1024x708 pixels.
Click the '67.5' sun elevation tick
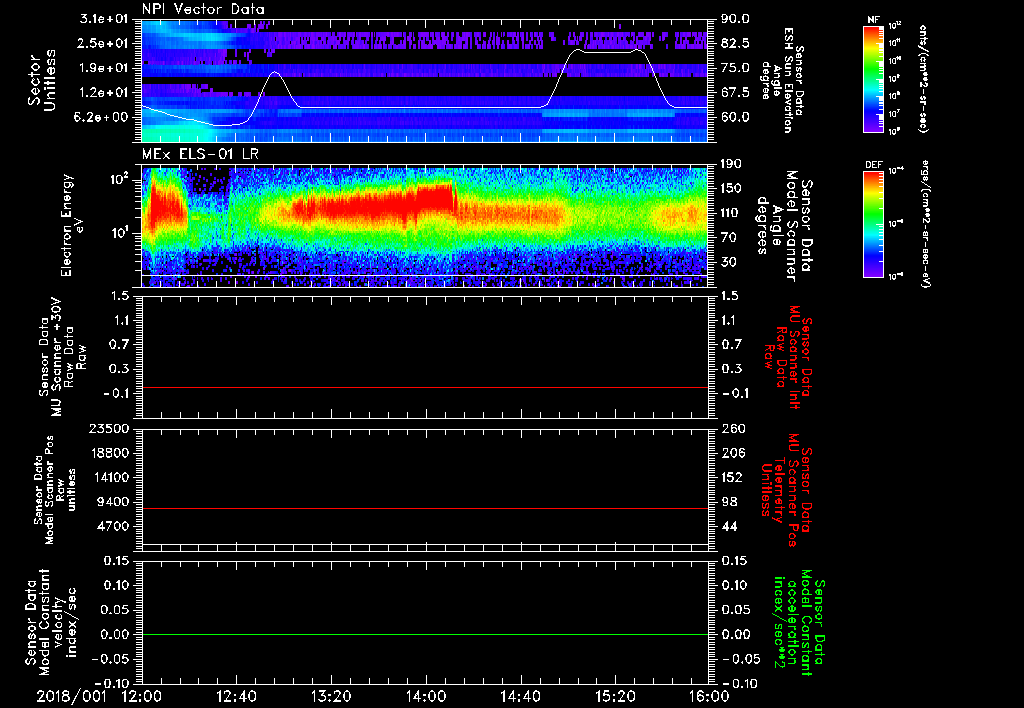click(x=735, y=93)
